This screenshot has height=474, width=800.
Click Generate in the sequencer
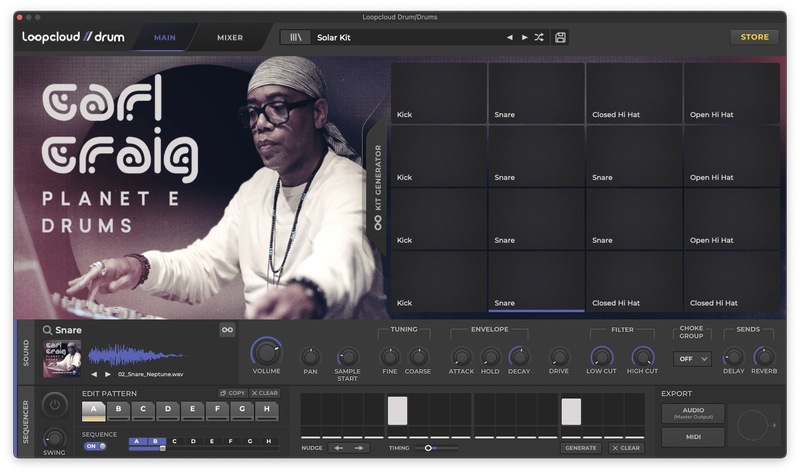[580, 448]
